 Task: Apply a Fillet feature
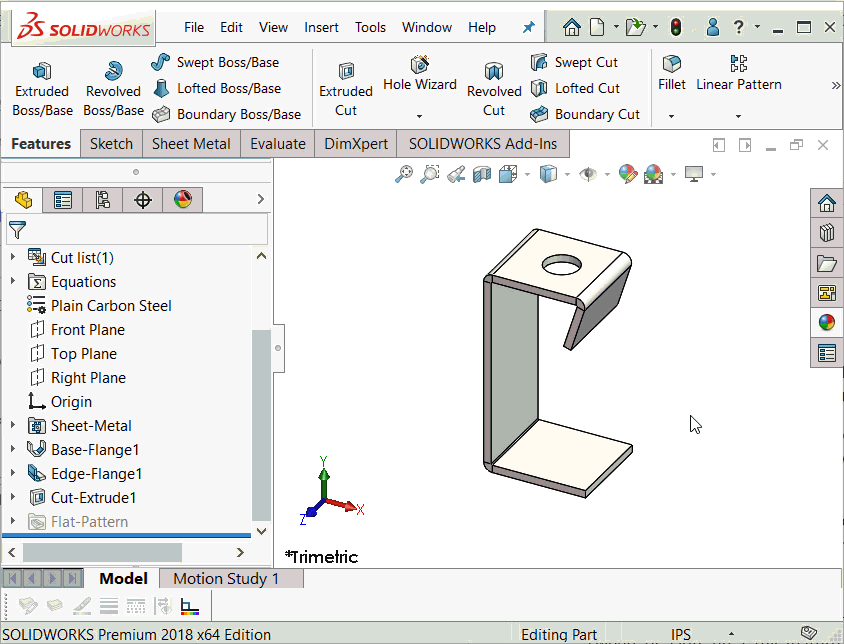pos(671,75)
